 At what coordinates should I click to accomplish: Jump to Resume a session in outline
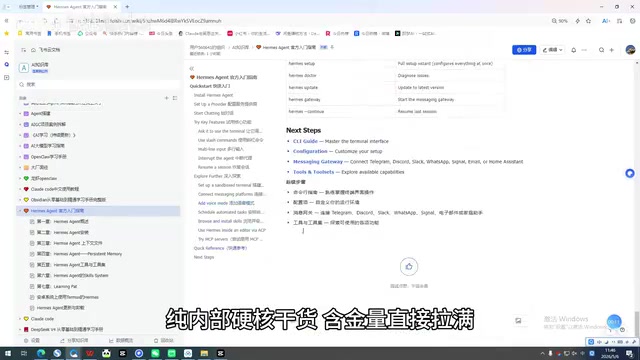tap(224, 167)
